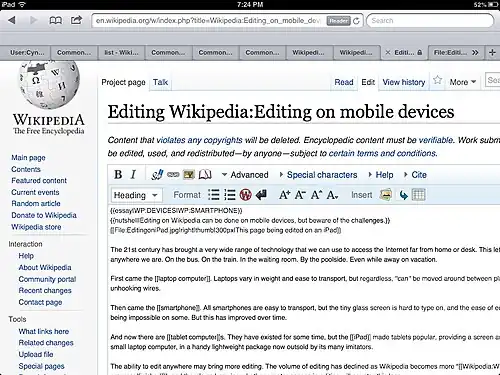The height and width of the screenshot is (375, 500).
Task: Apply italic formatting in the editor toolbar
Action: click(x=133, y=174)
